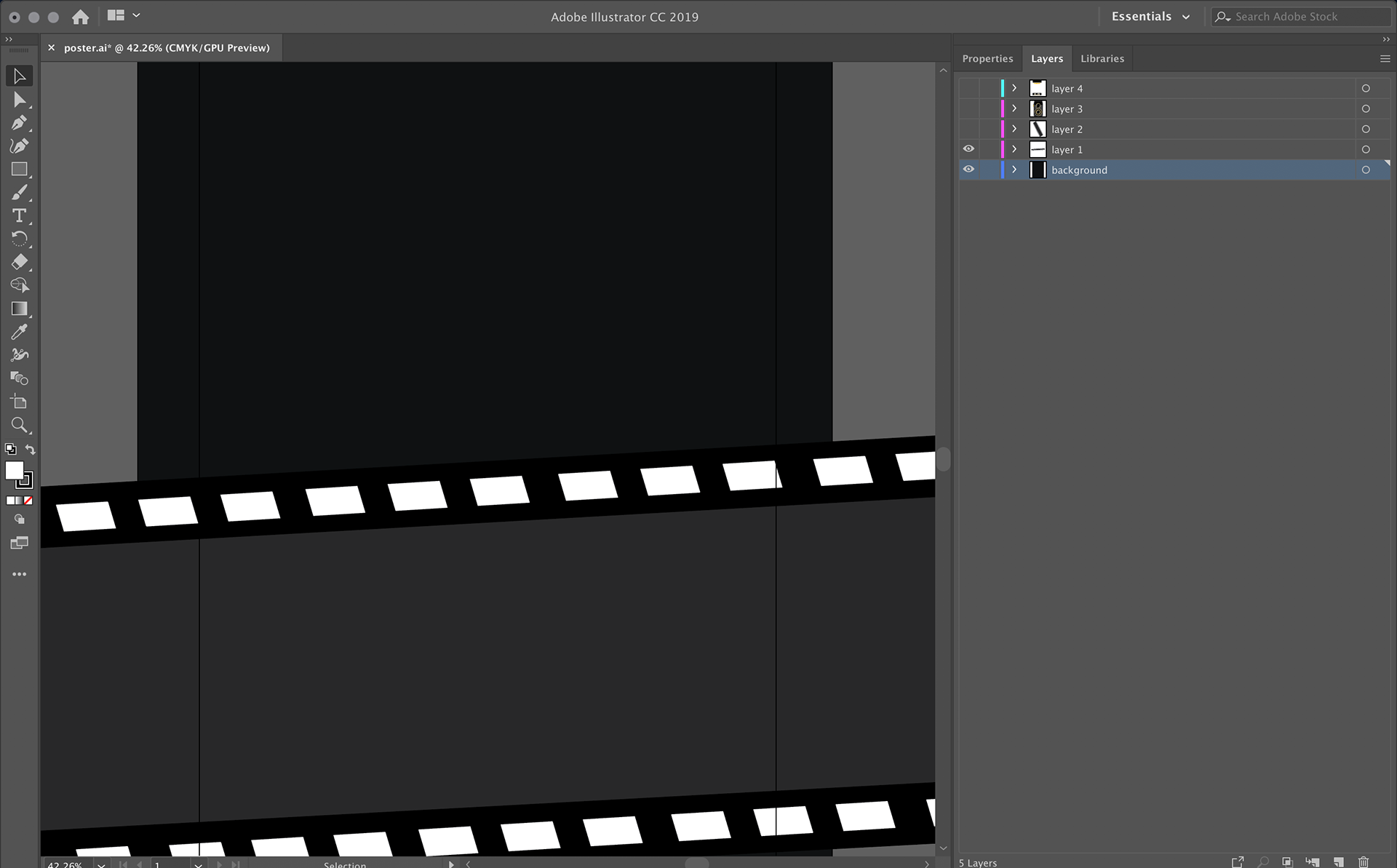Make or release clipping mask icon

pos(1287,862)
